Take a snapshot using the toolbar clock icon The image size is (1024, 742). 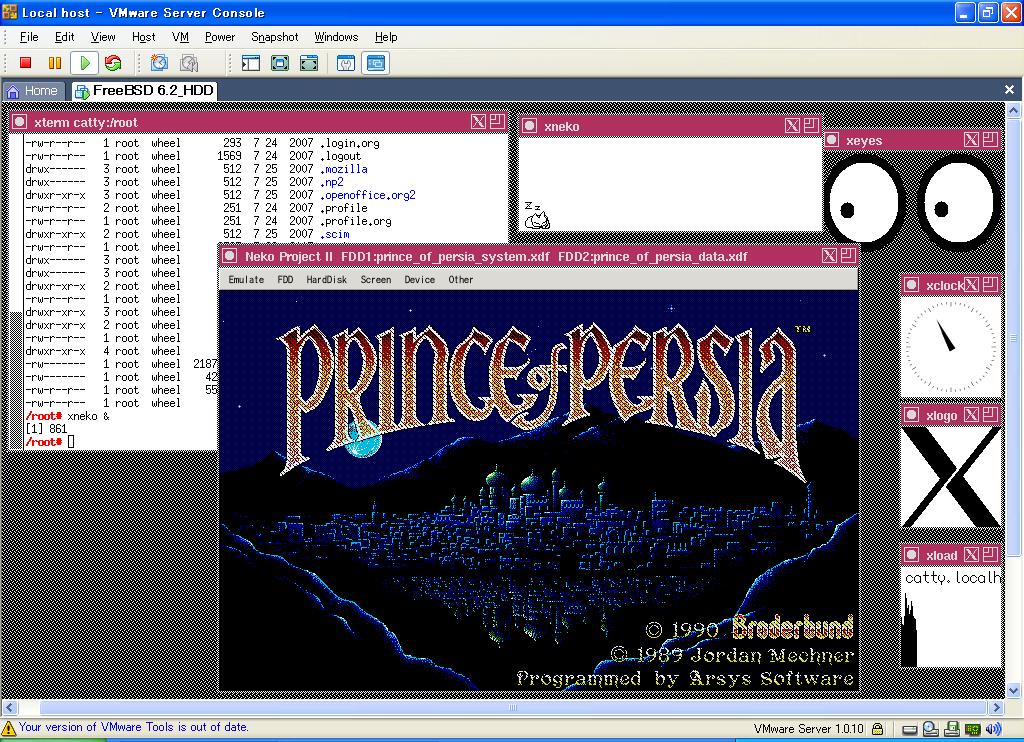[159, 63]
